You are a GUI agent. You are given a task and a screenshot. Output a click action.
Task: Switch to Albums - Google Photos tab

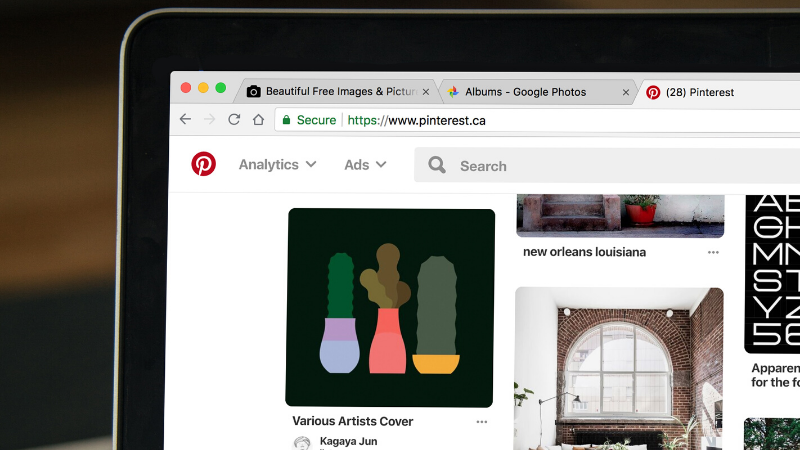pos(537,92)
